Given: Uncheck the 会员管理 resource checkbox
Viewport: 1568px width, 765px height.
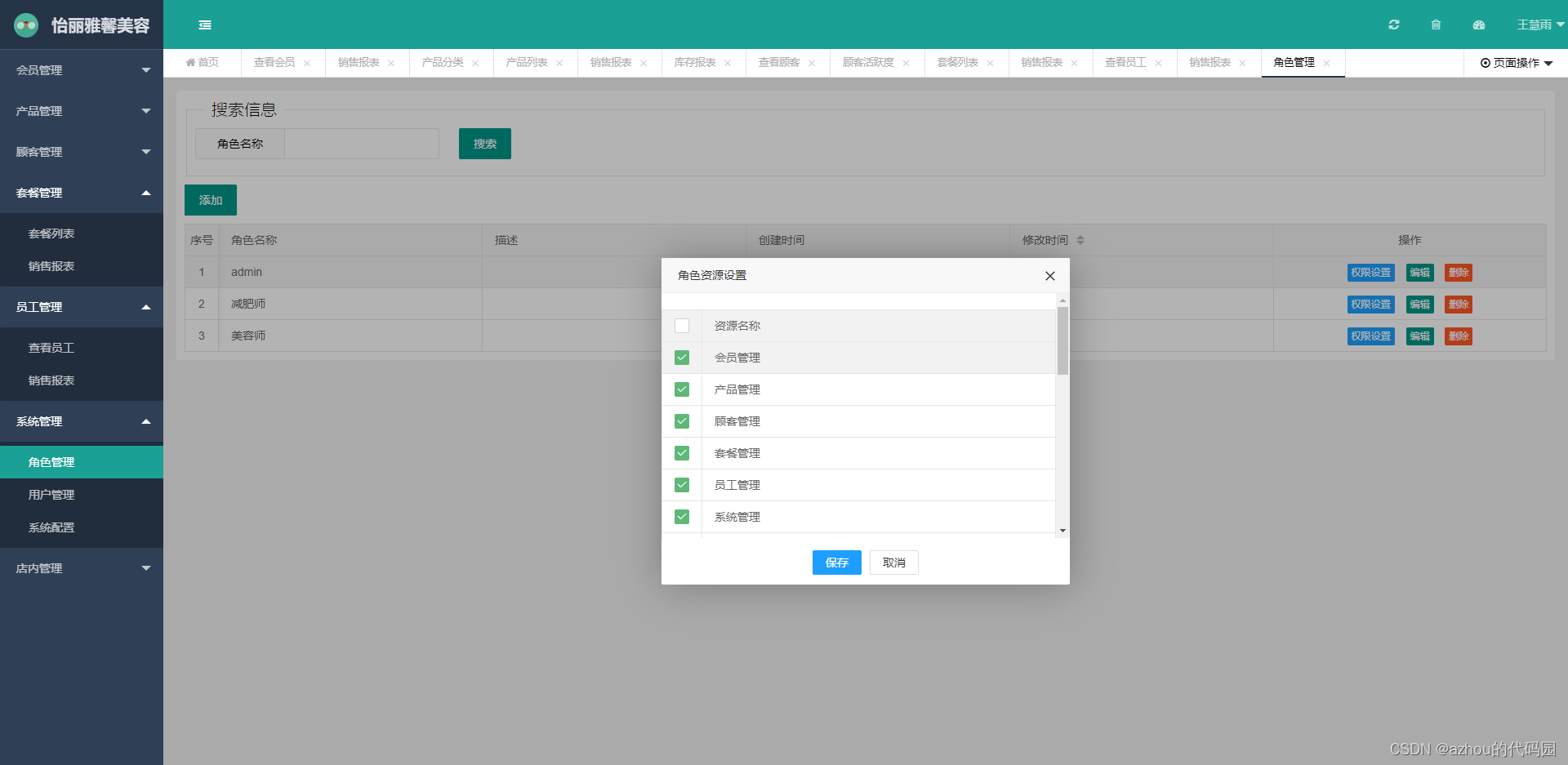Looking at the screenshot, I should click(x=682, y=358).
